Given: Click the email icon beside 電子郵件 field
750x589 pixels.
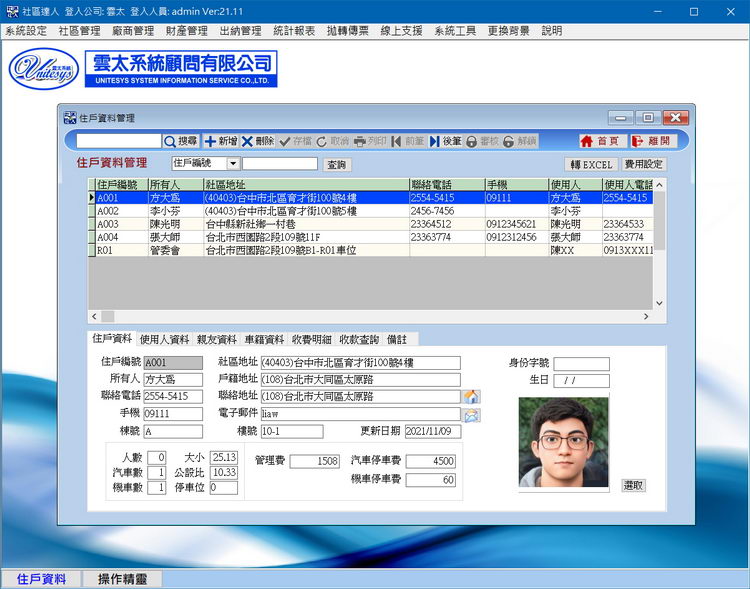Looking at the screenshot, I should [x=471, y=414].
